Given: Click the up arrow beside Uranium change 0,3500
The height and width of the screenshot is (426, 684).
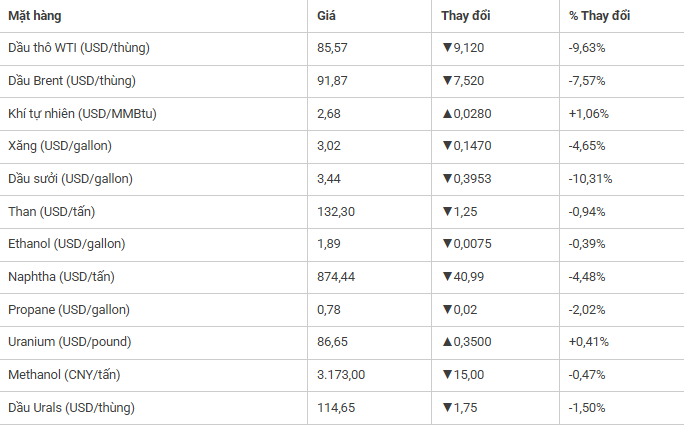Looking at the screenshot, I should [447, 342].
